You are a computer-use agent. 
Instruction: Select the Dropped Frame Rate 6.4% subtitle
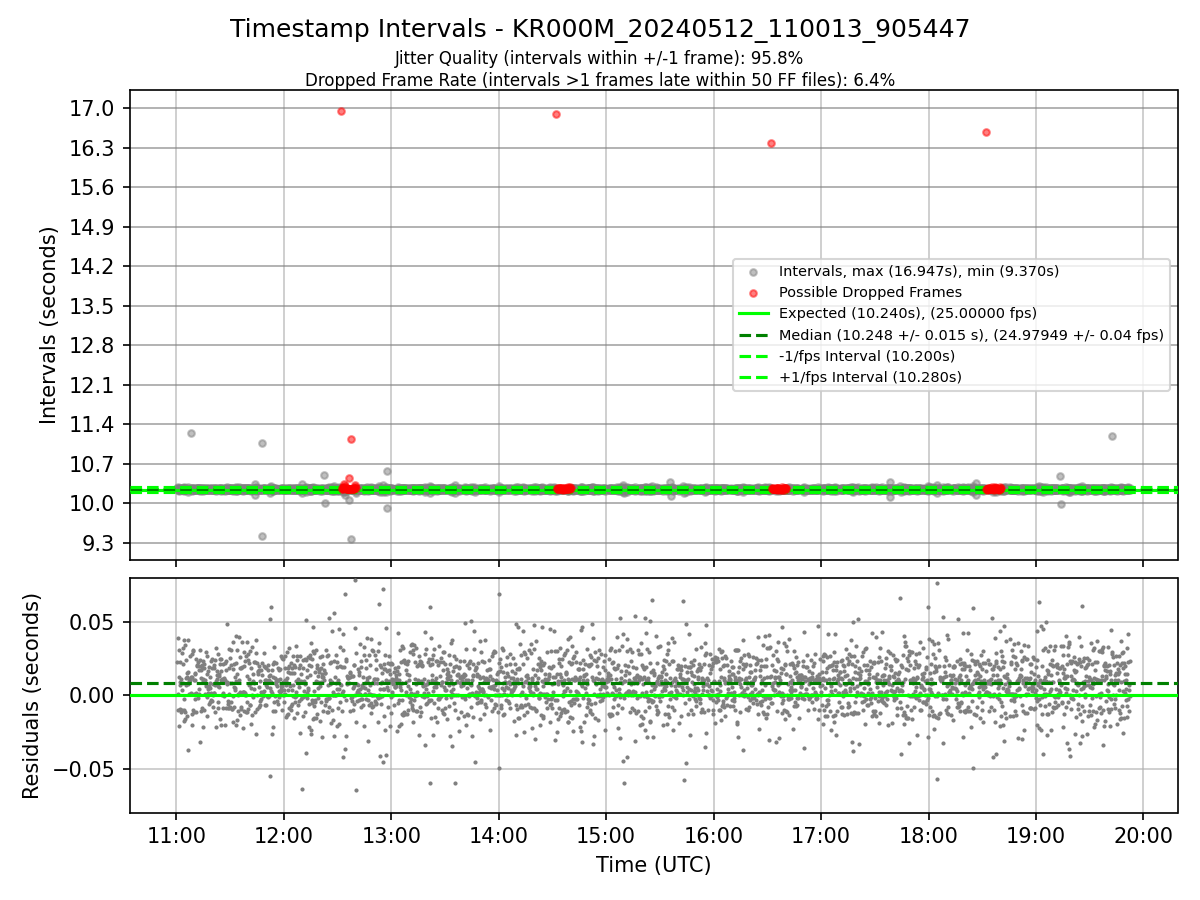(599, 80)
